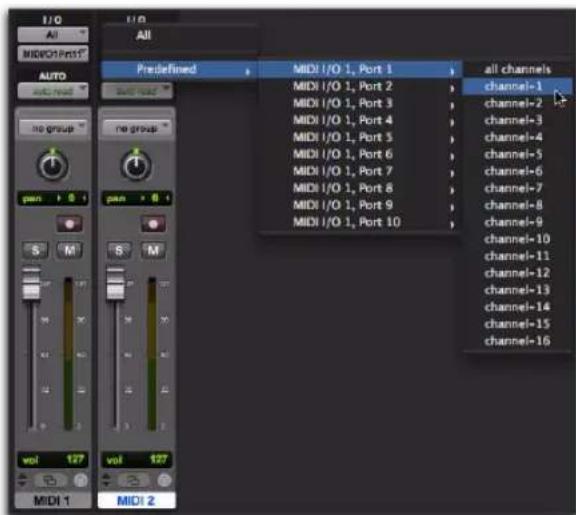
Task: Open MIDI 1 no group selector
Action: [x=53, y=128]
